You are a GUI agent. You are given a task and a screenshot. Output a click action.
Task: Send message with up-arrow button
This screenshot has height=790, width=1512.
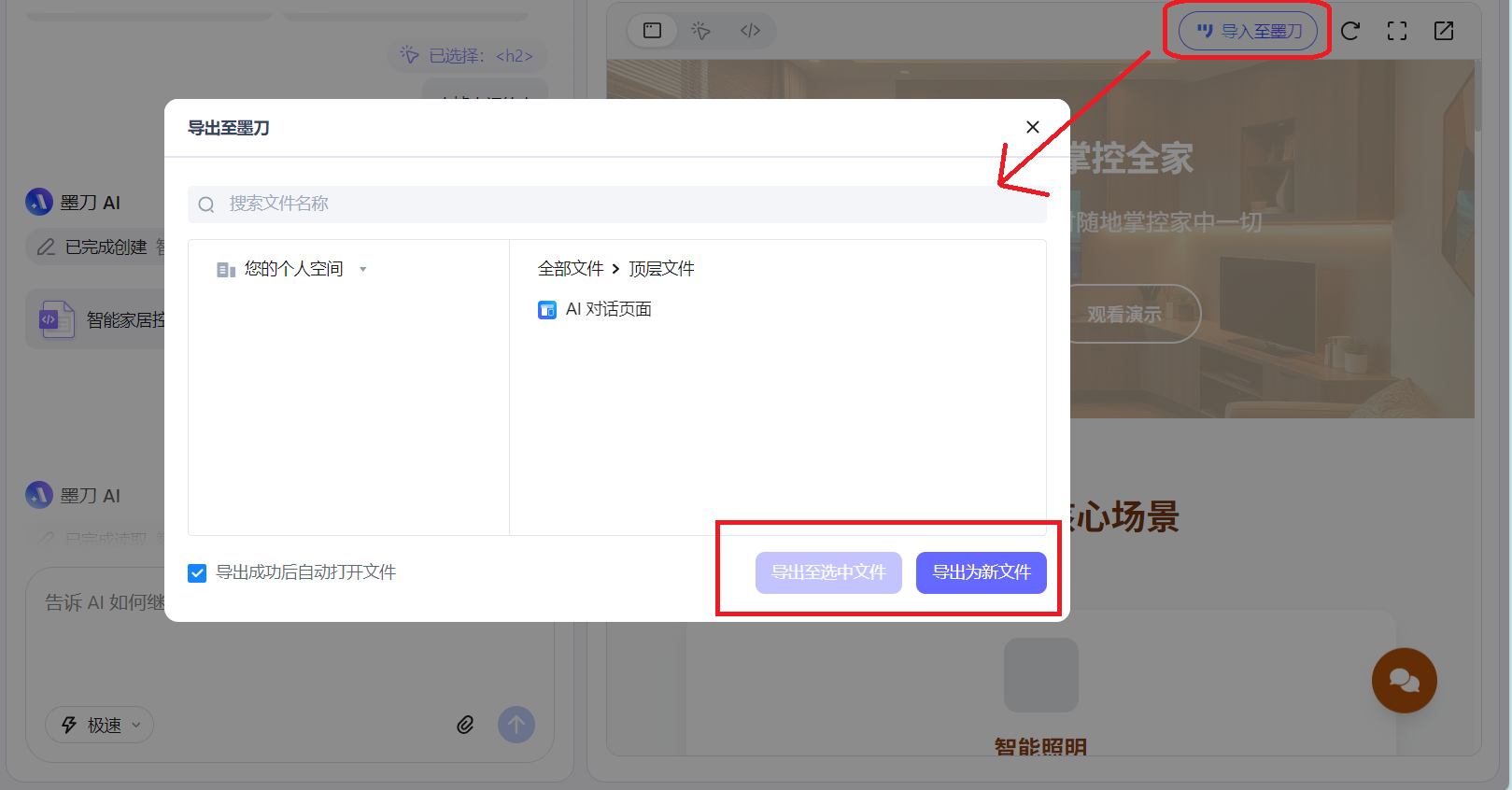pyautogui.click(x=516, y=725)
